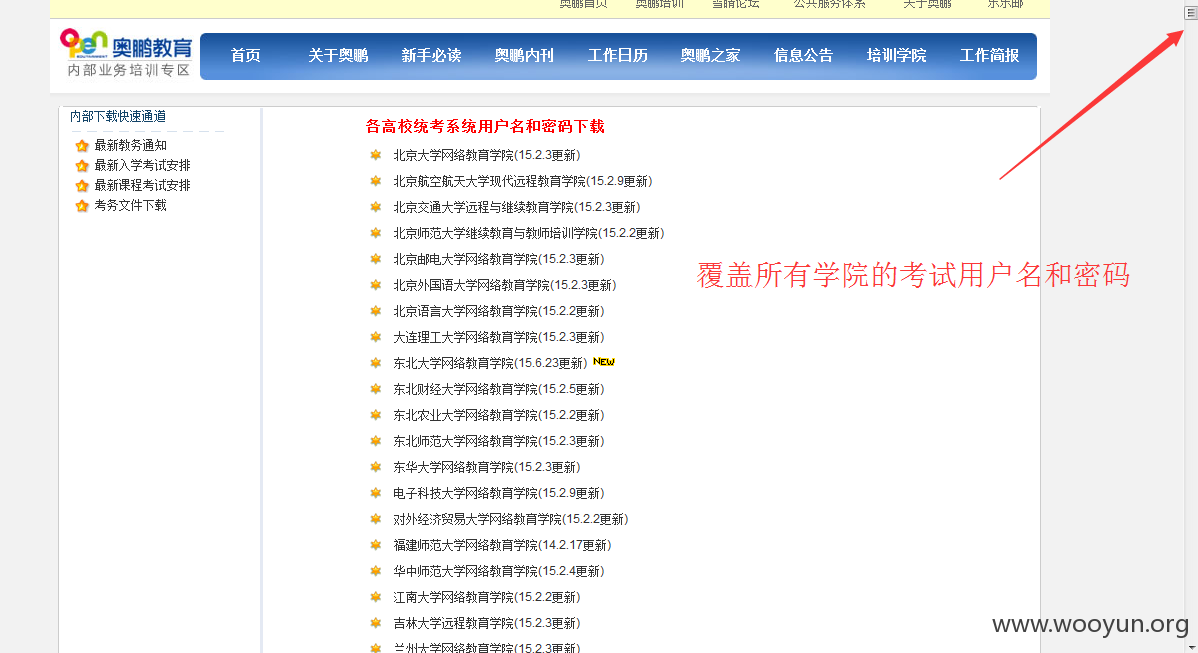Click the star icon beside 电子科技大学

point(375,493)
